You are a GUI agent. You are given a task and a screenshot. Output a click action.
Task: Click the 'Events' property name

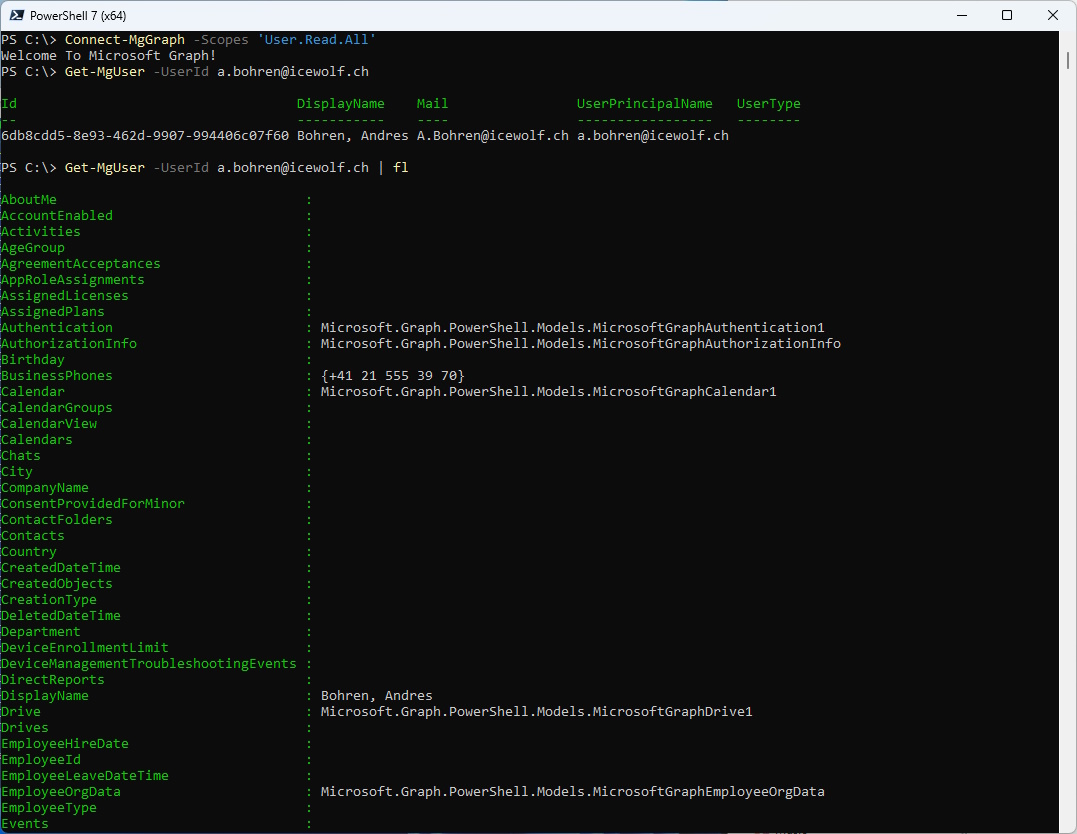pyautogui.click(x=25, y=824)
